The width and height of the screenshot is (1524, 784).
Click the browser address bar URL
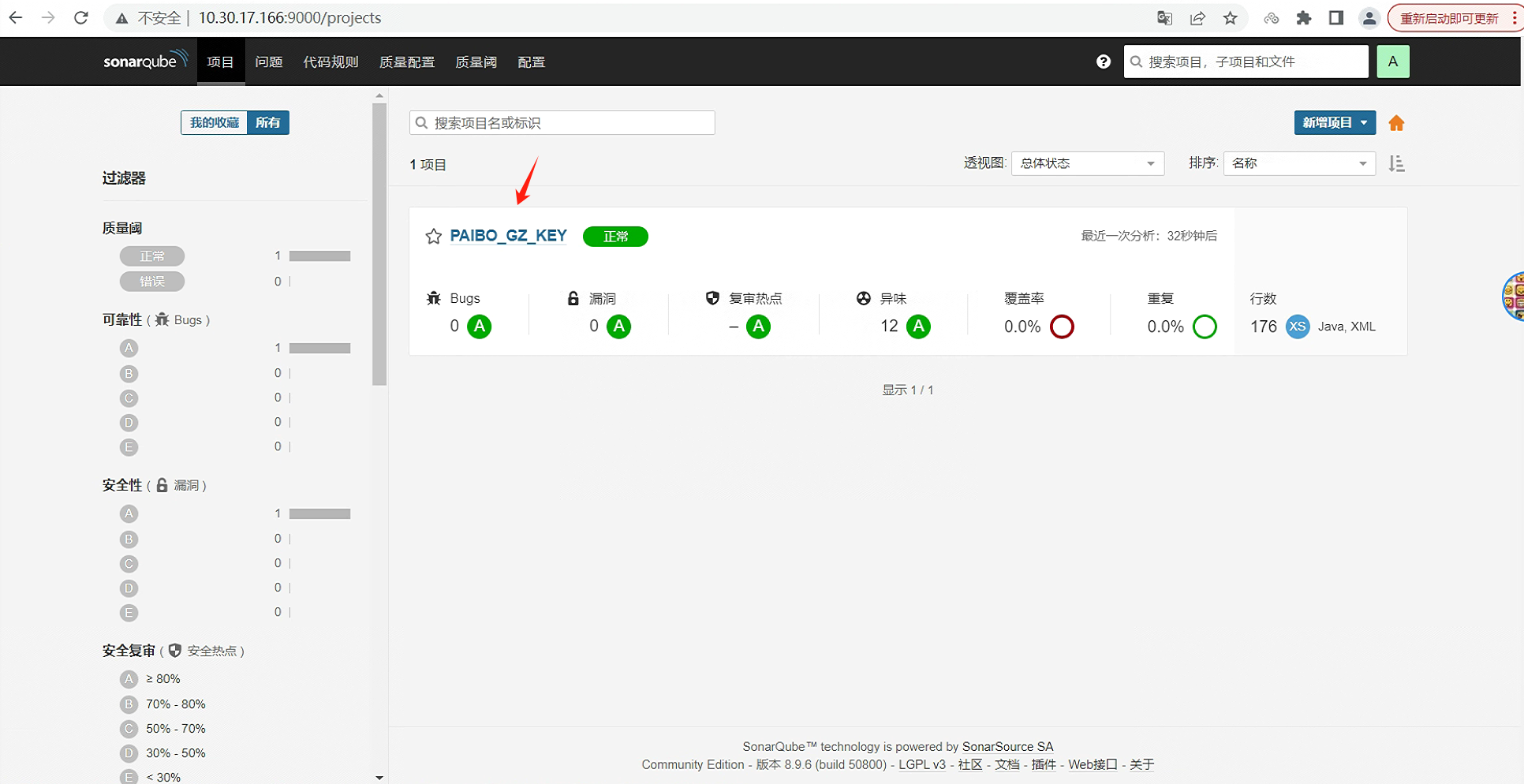pos(289,17)
